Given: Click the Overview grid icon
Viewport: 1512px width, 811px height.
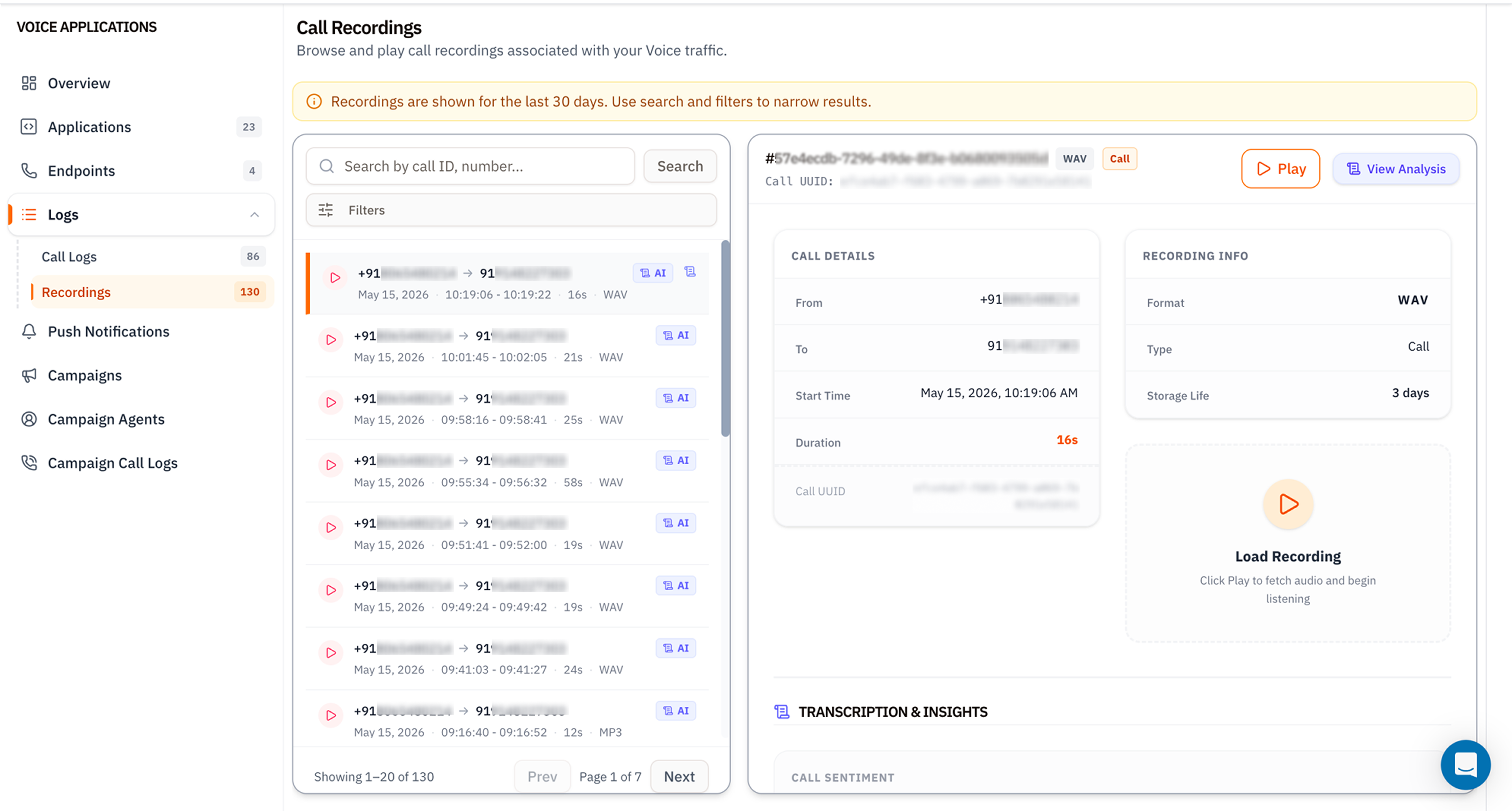Looking at the screenshot, I should coord(29,83).
